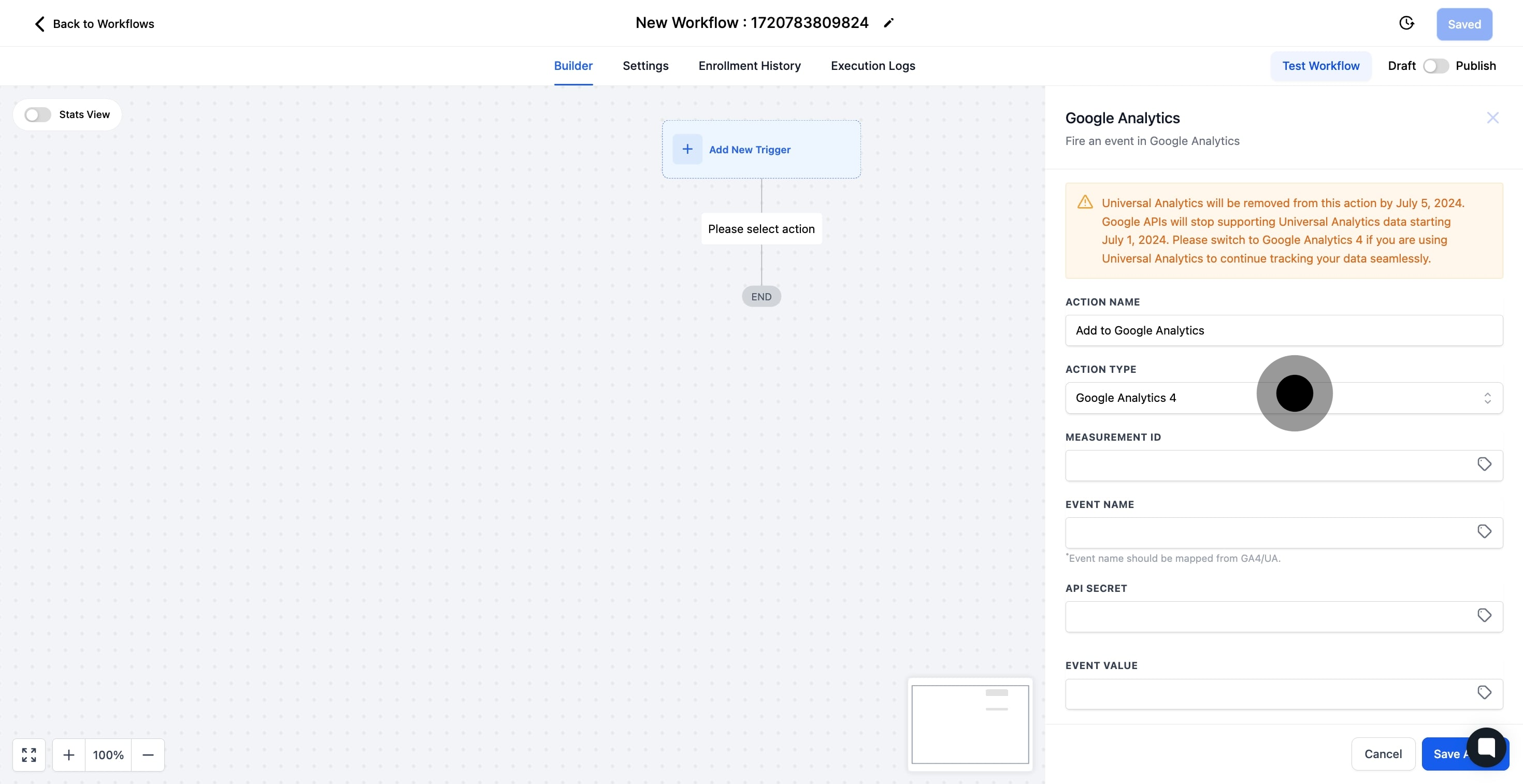Open version history clock icon

tap(1406, 23)
